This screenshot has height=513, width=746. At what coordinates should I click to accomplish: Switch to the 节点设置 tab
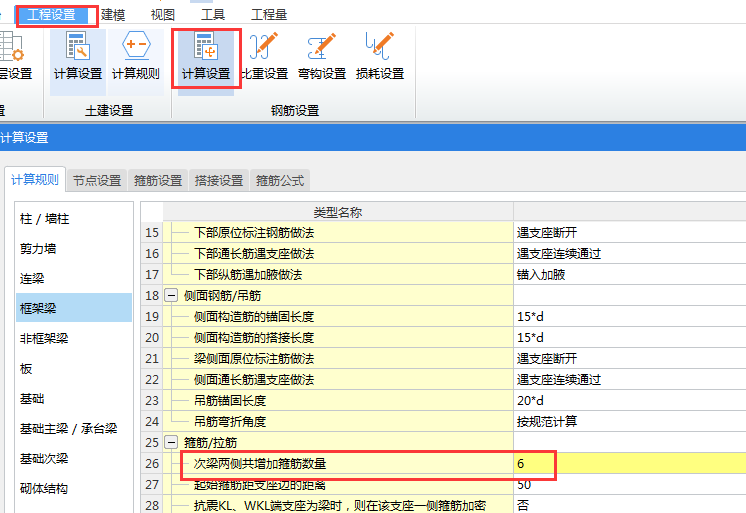(97, 181)
